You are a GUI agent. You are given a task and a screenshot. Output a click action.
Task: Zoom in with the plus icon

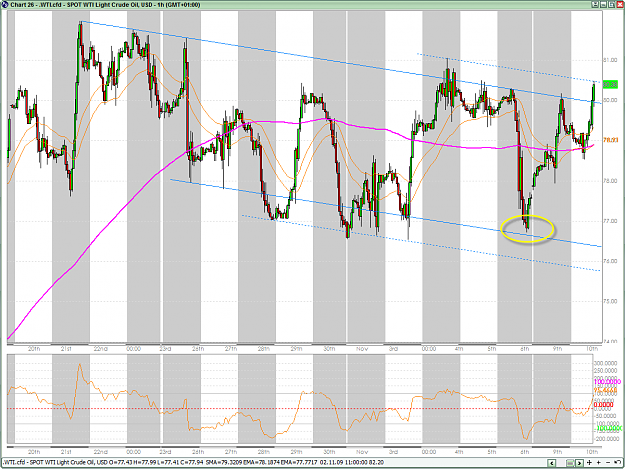(599, 463)
